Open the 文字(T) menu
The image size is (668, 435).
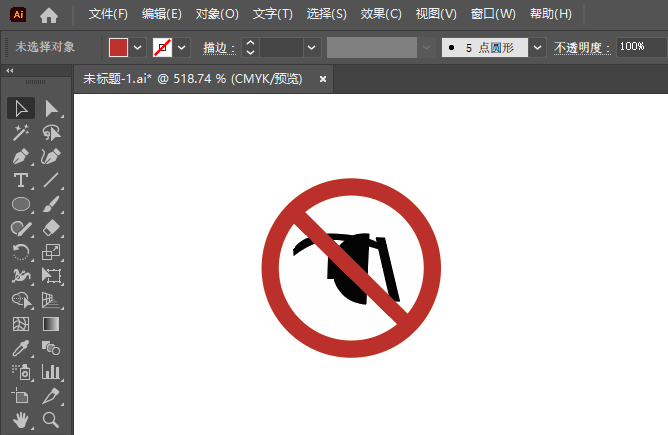click(273, 14)
